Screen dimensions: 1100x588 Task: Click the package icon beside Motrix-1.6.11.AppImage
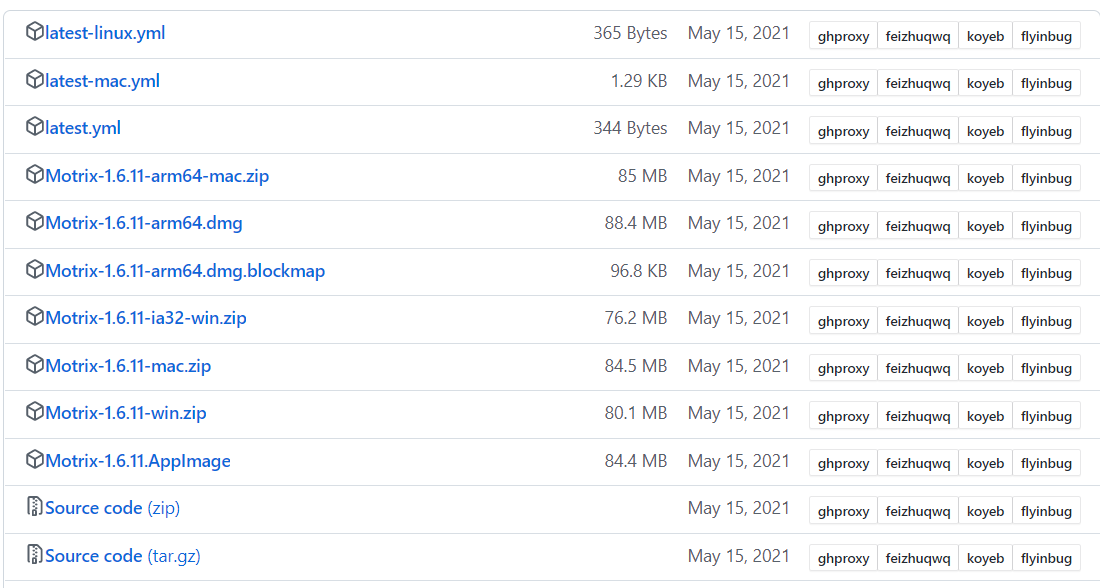click(x=35, y=460)
